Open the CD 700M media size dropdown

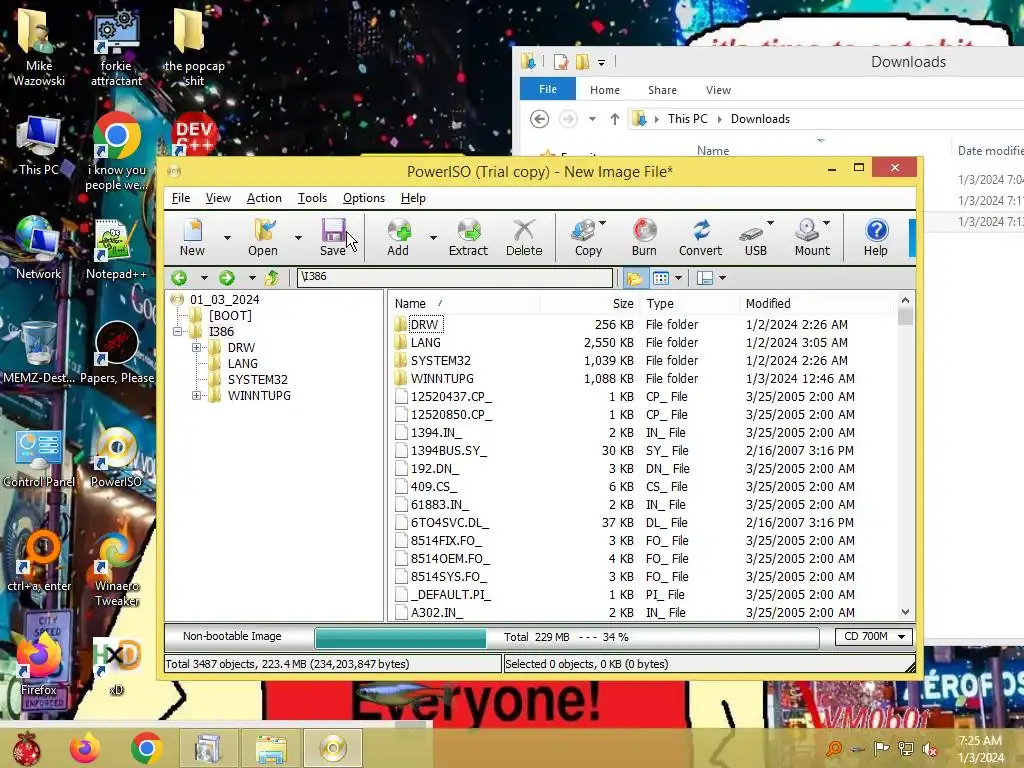(x=874, y=637)
